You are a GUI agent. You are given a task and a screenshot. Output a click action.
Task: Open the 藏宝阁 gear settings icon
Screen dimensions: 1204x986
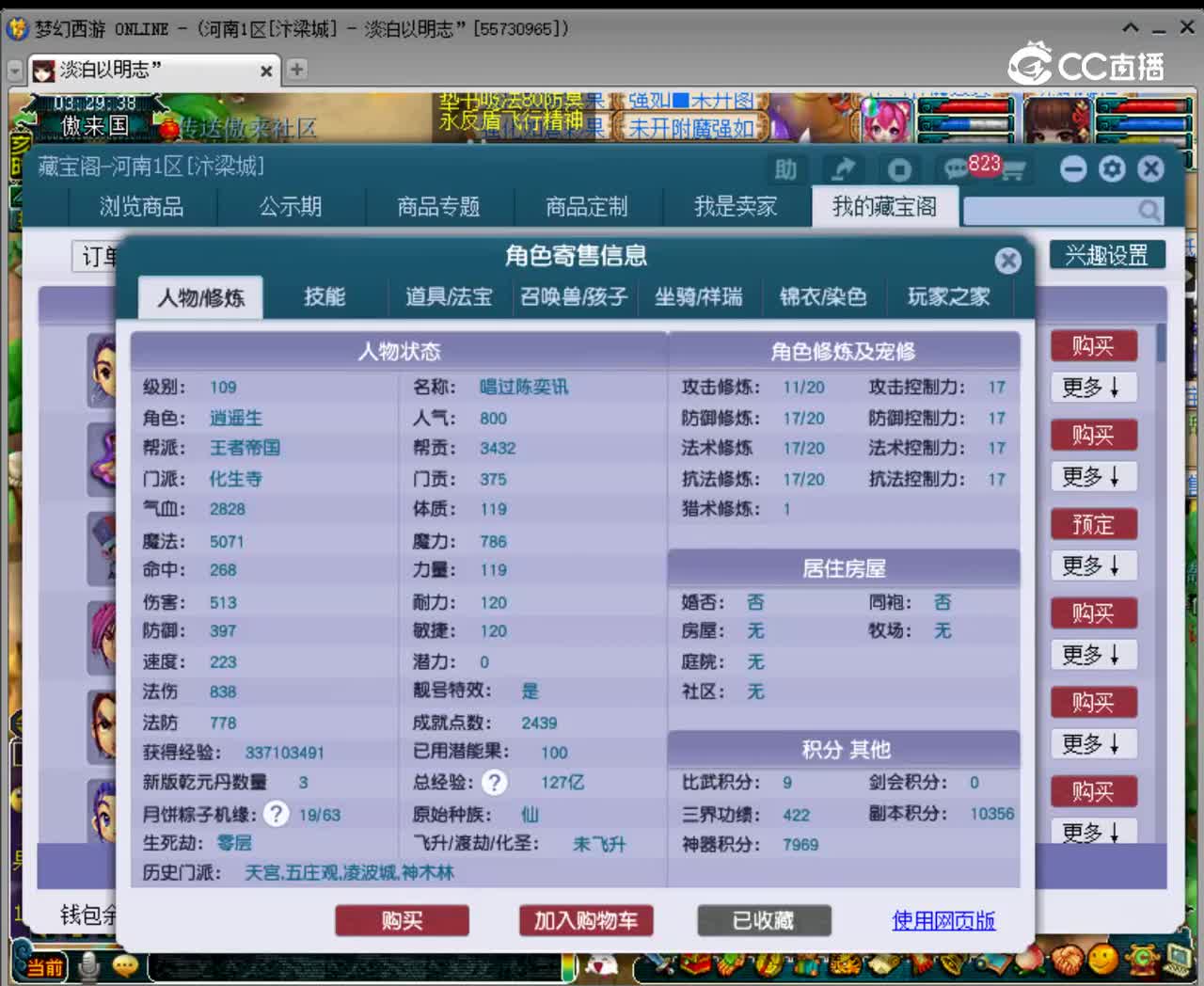pyautogui.click(x=1112, y=168)
